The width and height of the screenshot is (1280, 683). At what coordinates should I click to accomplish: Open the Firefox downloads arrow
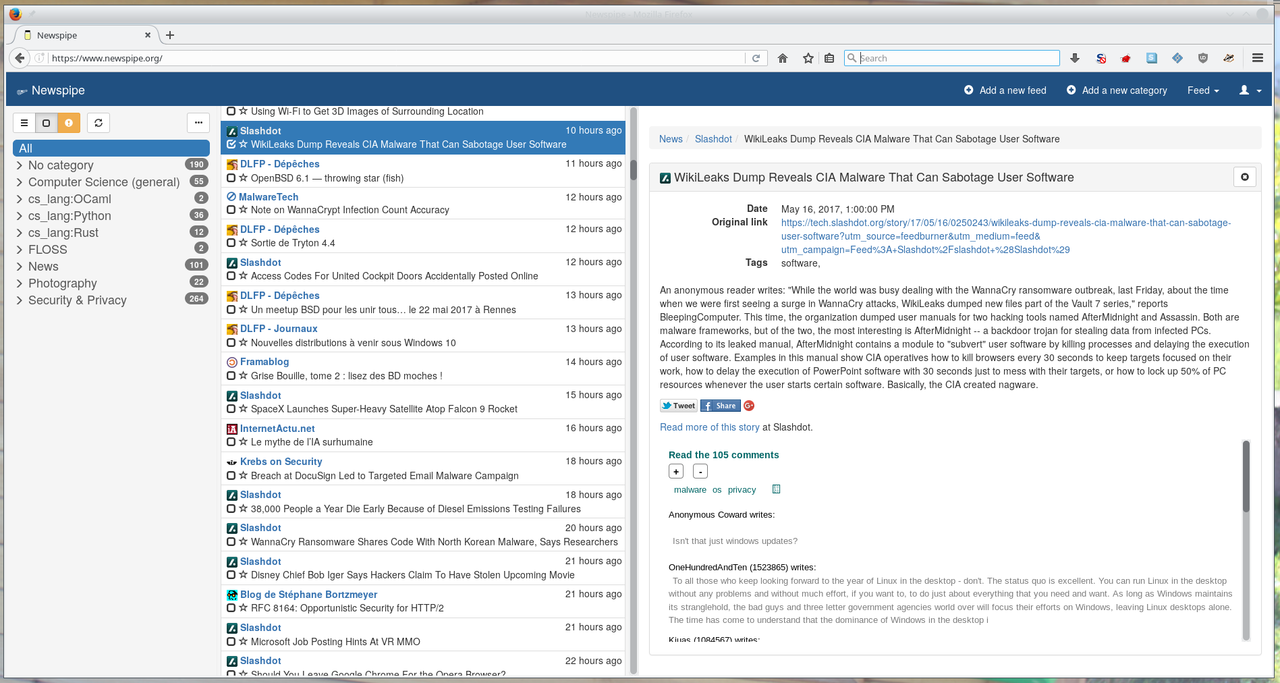pyautogui.click(x=1075, y=58)
